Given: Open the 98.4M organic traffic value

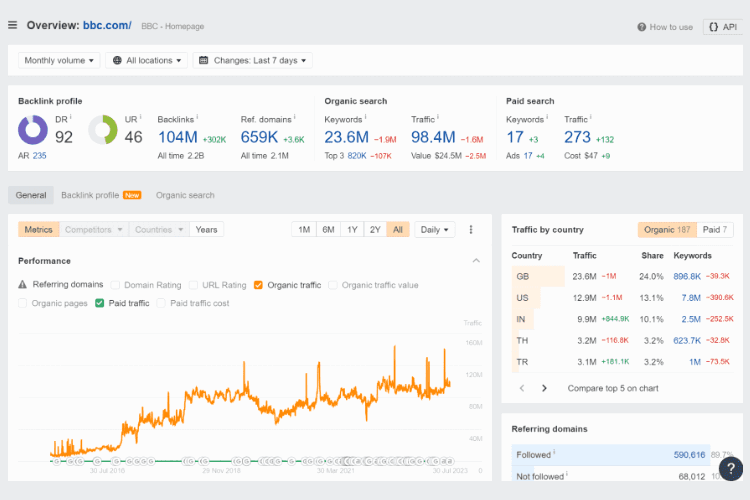Looking at the screenshot, I should (433, 137).
